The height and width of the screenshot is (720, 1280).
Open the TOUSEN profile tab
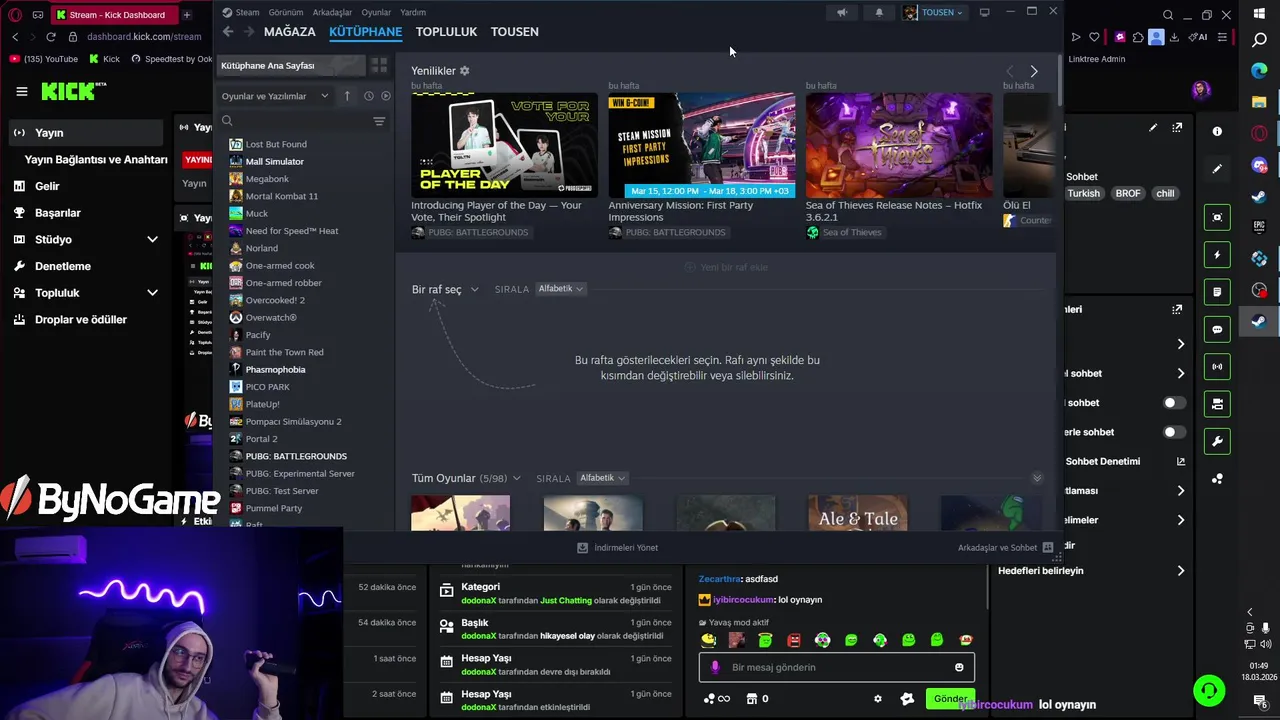pos(514,32)
